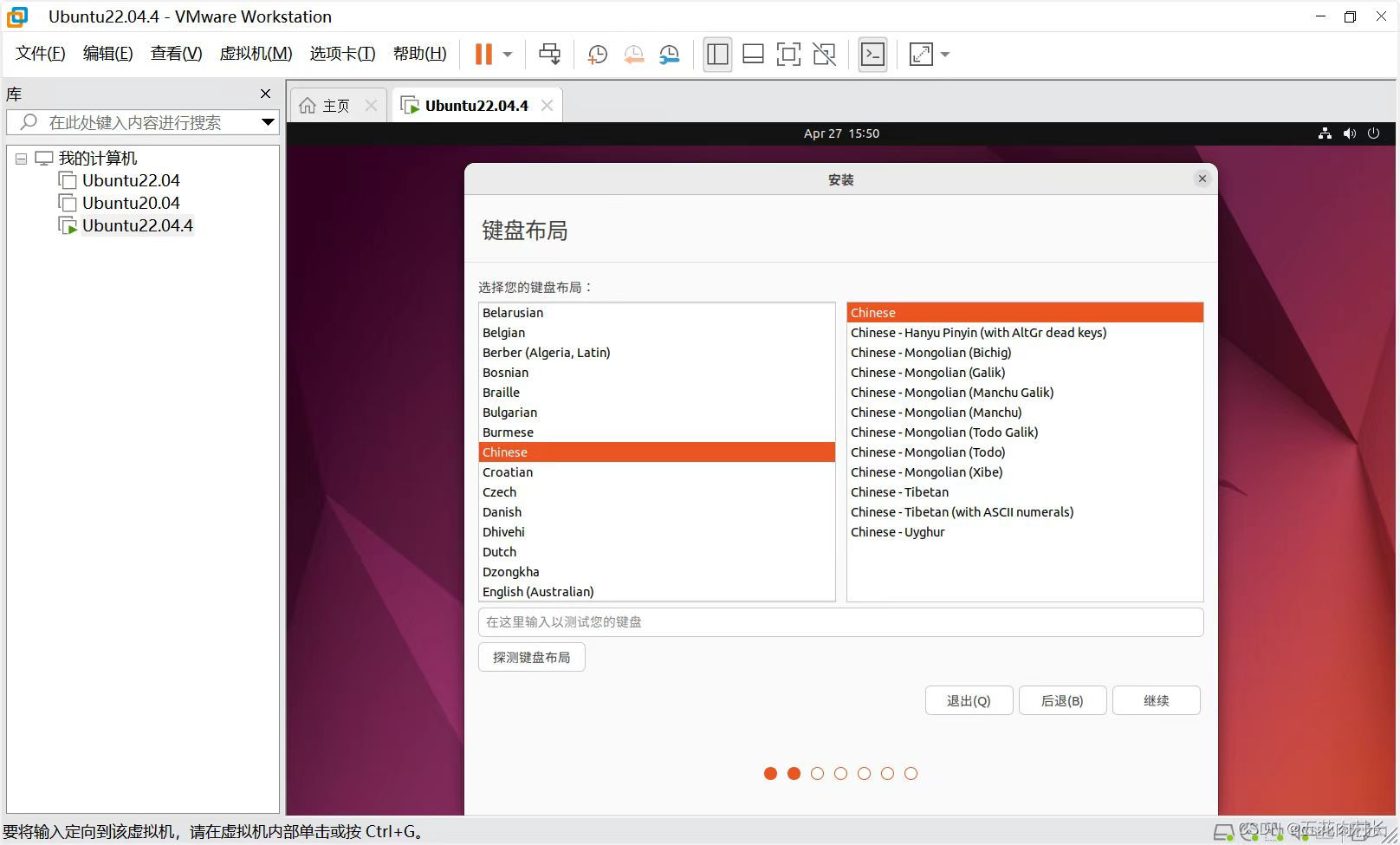The width and height of the screenshot is (1400, 845).
Task: Click the 后退(B) button
Action: tap(1062, 700)
